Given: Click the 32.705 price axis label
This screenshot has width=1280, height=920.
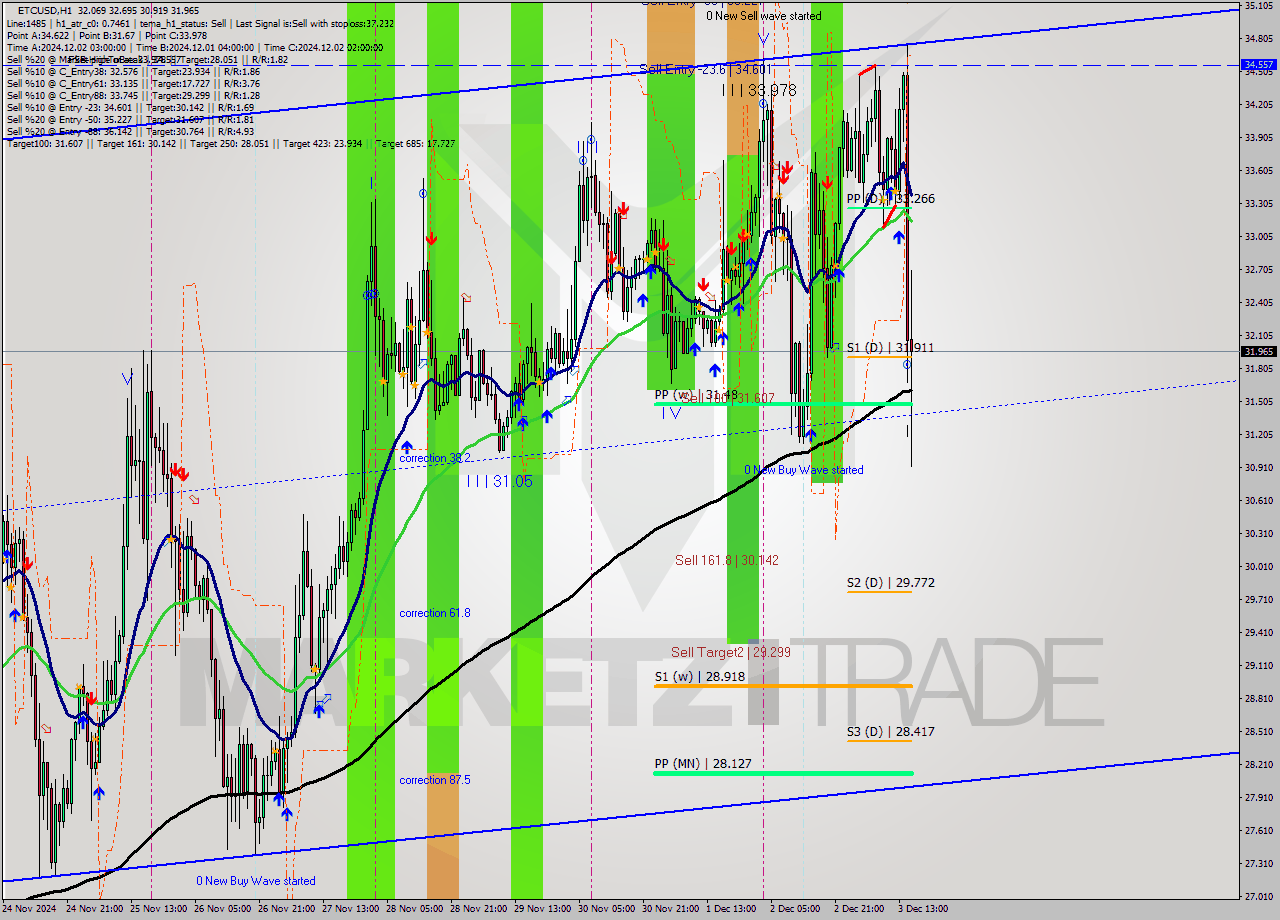Looking at the screenshot, I should pyautogui.click(x=1258, y=270).
